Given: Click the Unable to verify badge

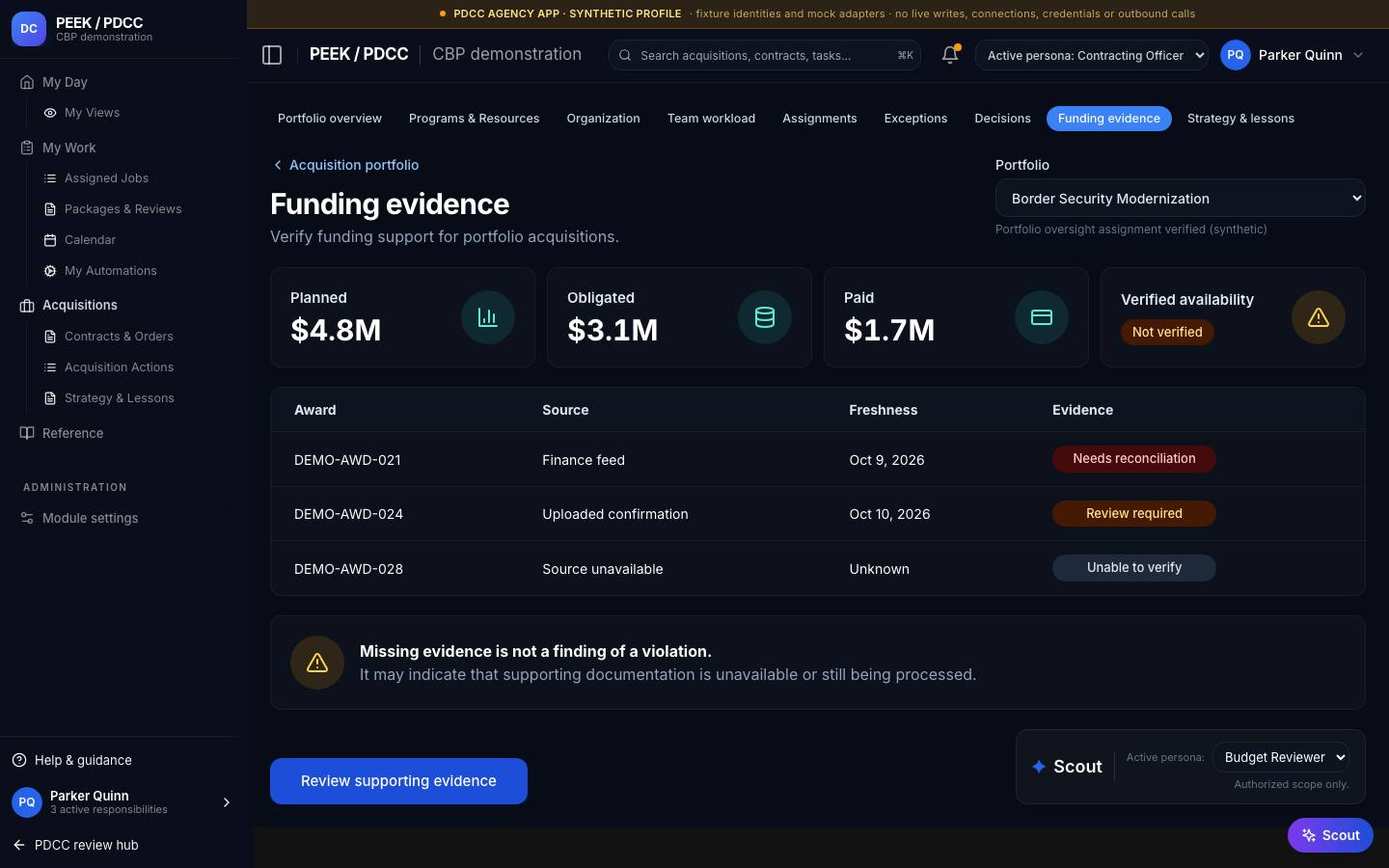Looking at the screenshot, I should point(1134,568).
